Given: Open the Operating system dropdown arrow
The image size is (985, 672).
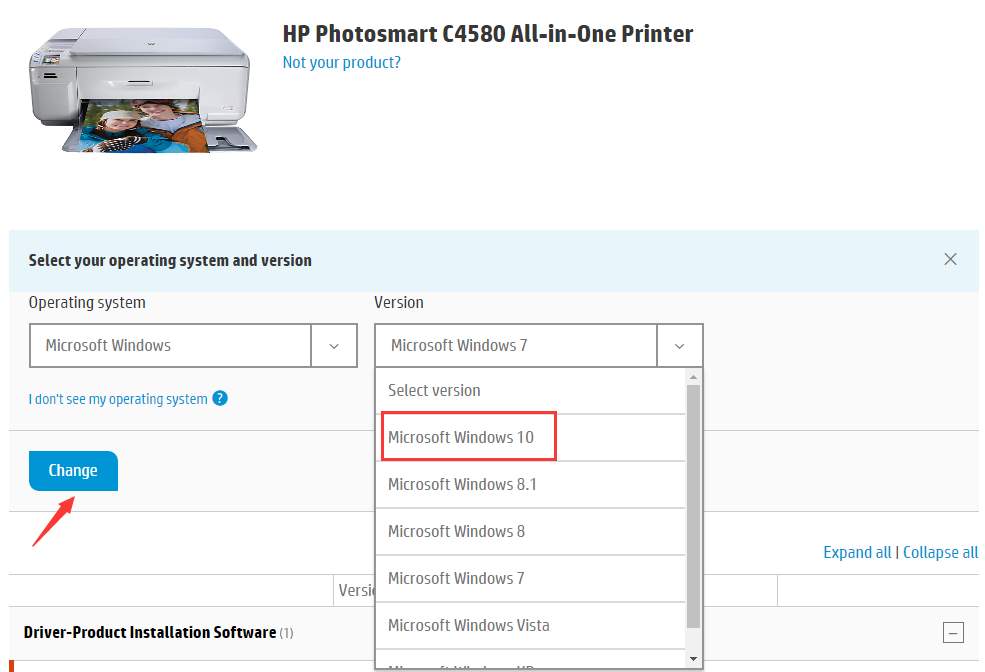Looking at the screenshot, I should [334, 345].
